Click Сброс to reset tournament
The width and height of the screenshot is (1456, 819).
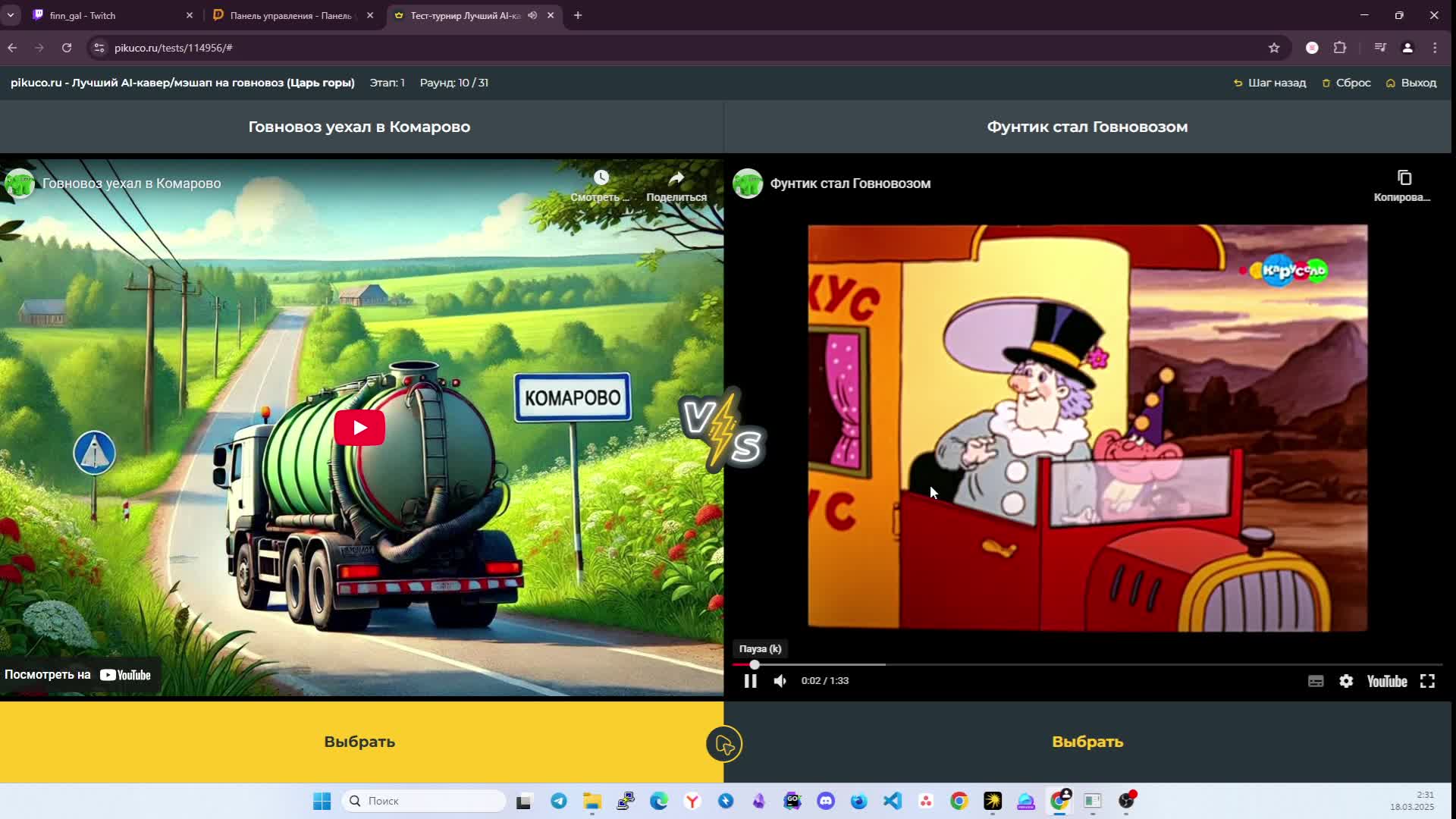point(1346,83)
